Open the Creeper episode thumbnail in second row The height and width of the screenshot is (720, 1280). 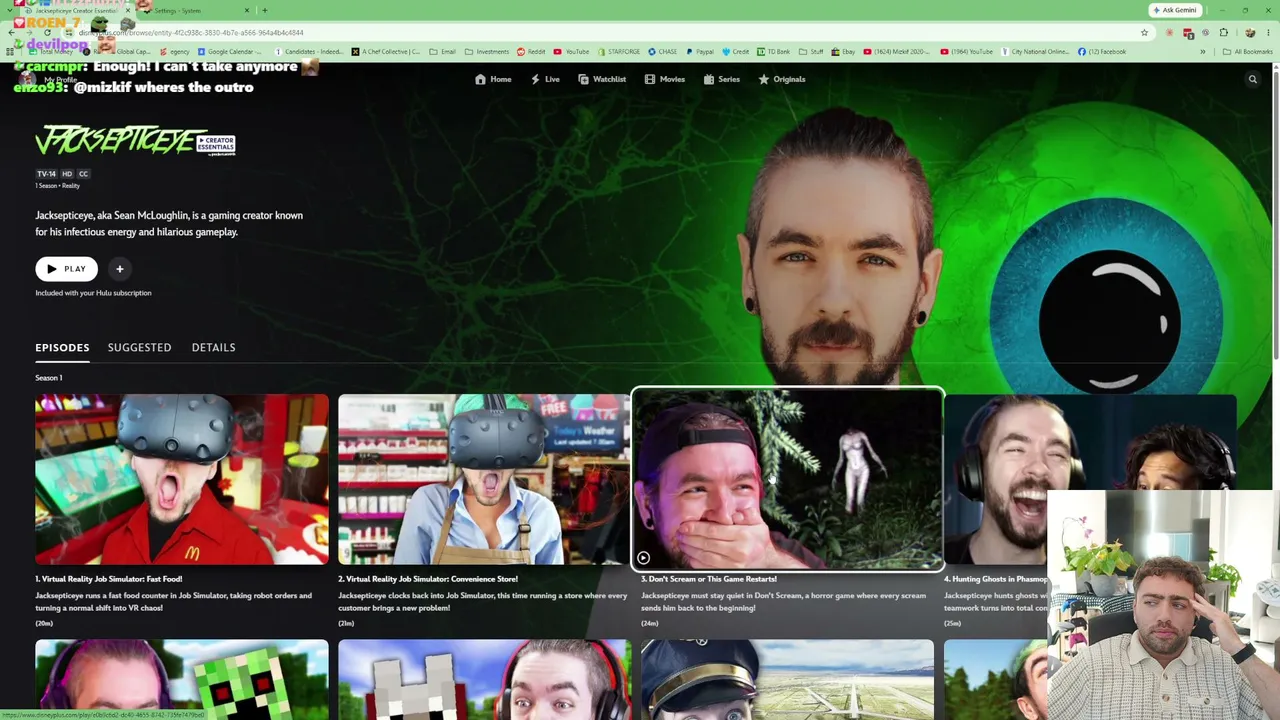pos(182,679)
